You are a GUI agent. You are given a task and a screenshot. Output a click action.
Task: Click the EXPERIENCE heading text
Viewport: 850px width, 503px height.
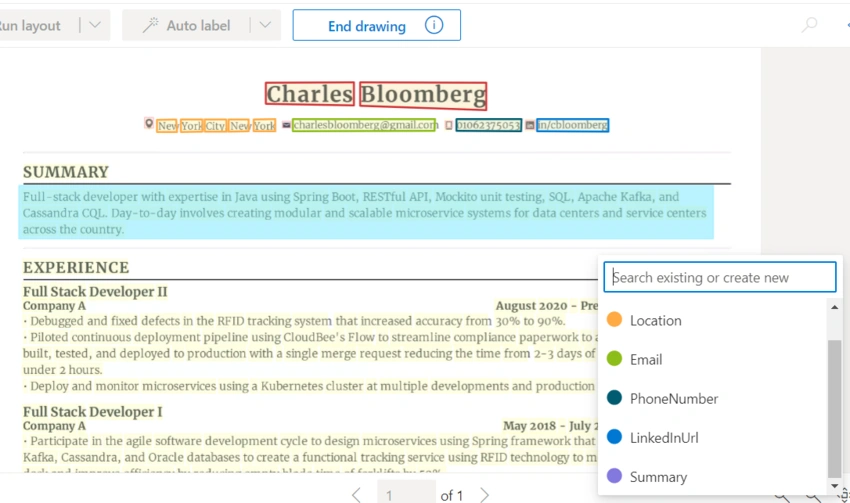pyautogui.click(x=76, y=267)
